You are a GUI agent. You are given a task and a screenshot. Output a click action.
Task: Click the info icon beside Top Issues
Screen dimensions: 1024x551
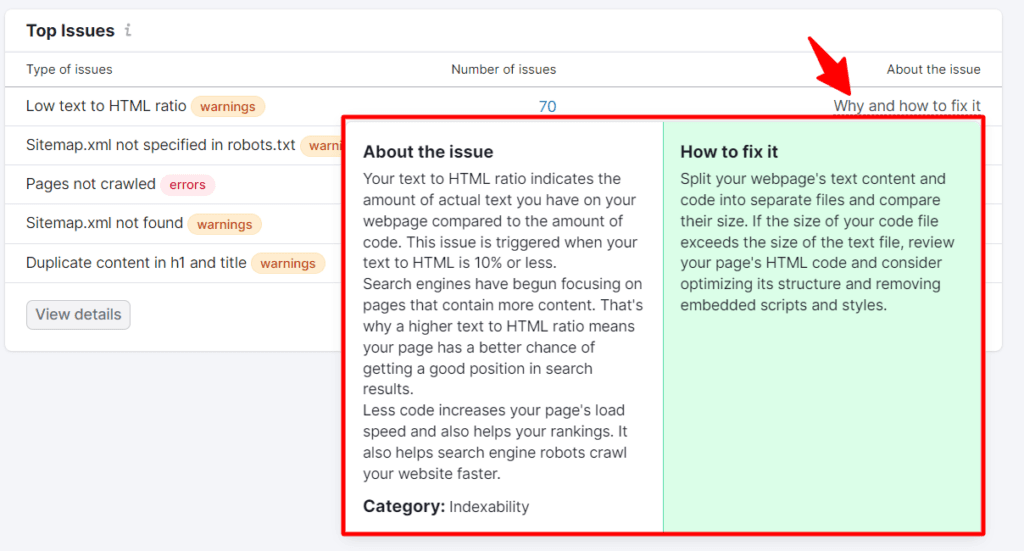(x=128, y=30)
